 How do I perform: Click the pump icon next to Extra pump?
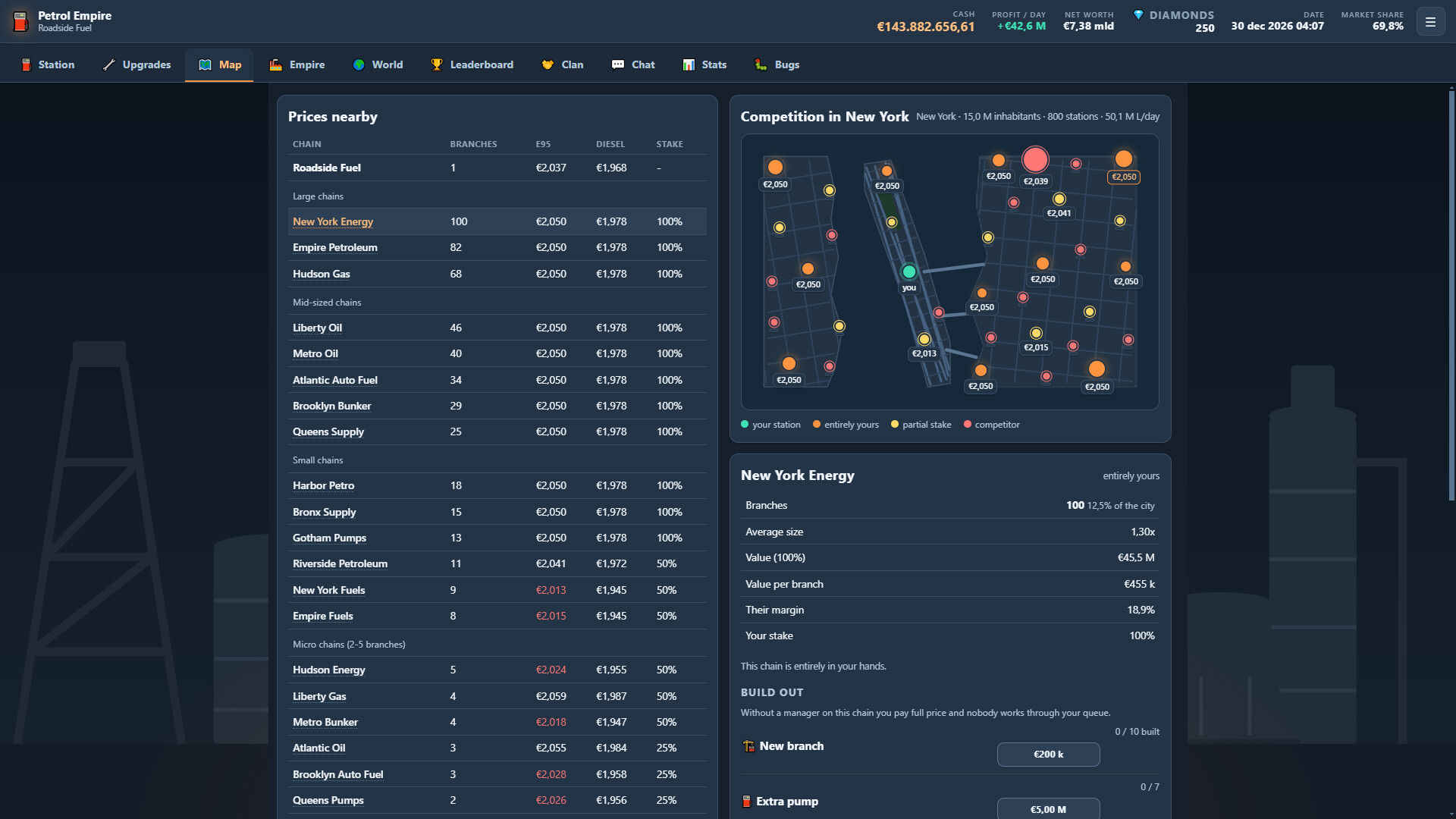(746, 802)
